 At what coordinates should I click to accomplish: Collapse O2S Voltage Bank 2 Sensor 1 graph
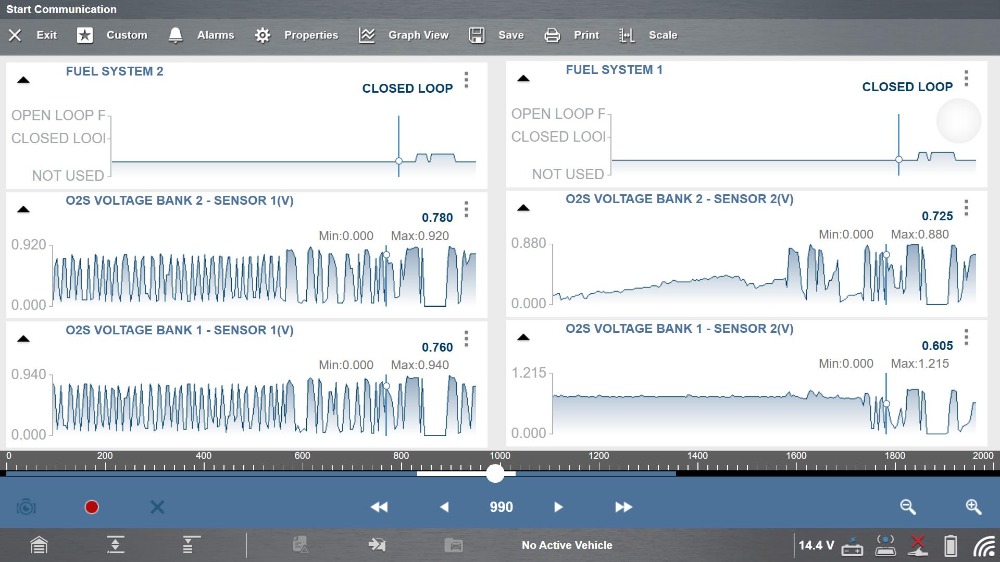point(24,209)
